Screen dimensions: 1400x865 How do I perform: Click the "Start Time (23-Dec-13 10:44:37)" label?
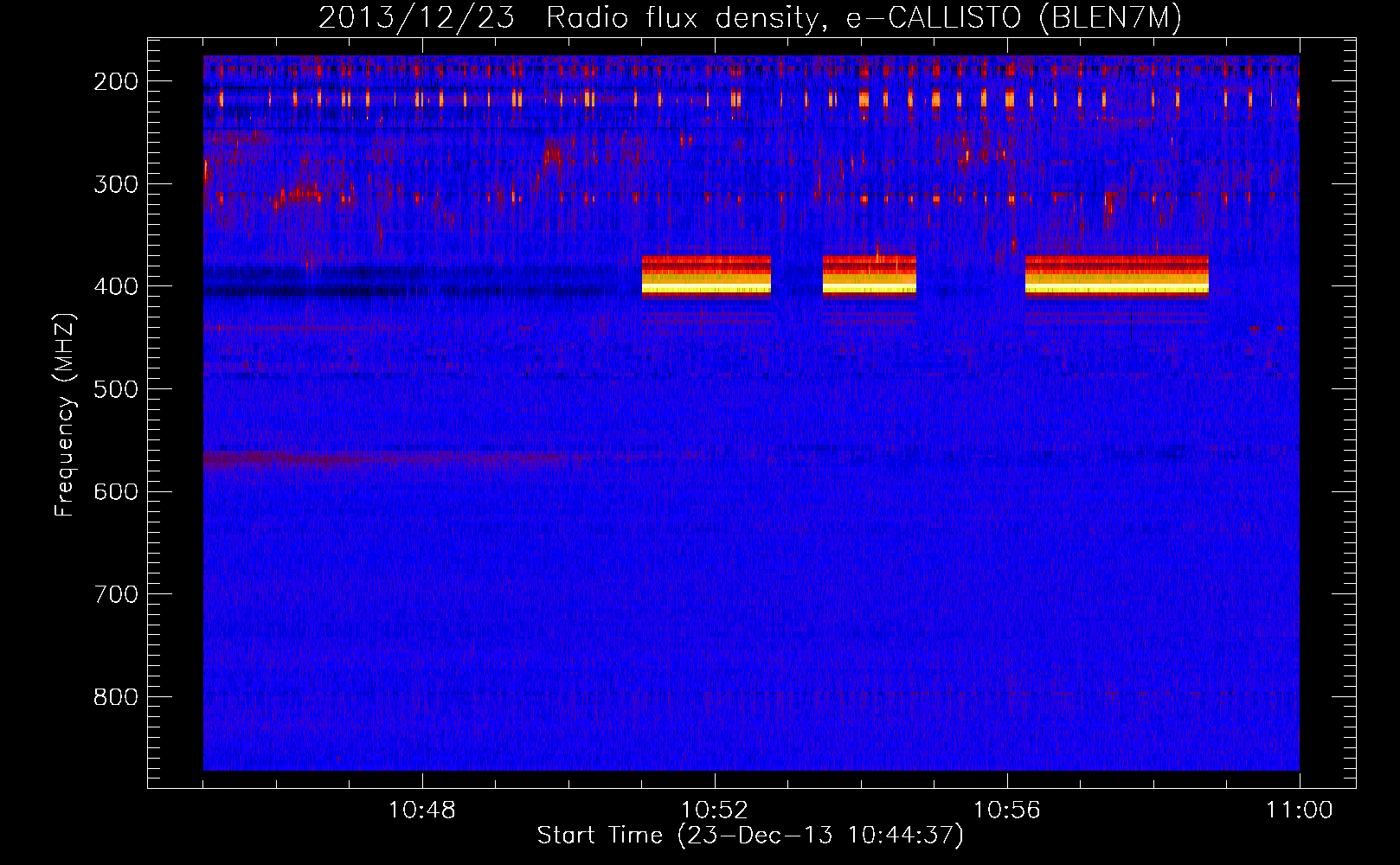[x=750, y=836]
